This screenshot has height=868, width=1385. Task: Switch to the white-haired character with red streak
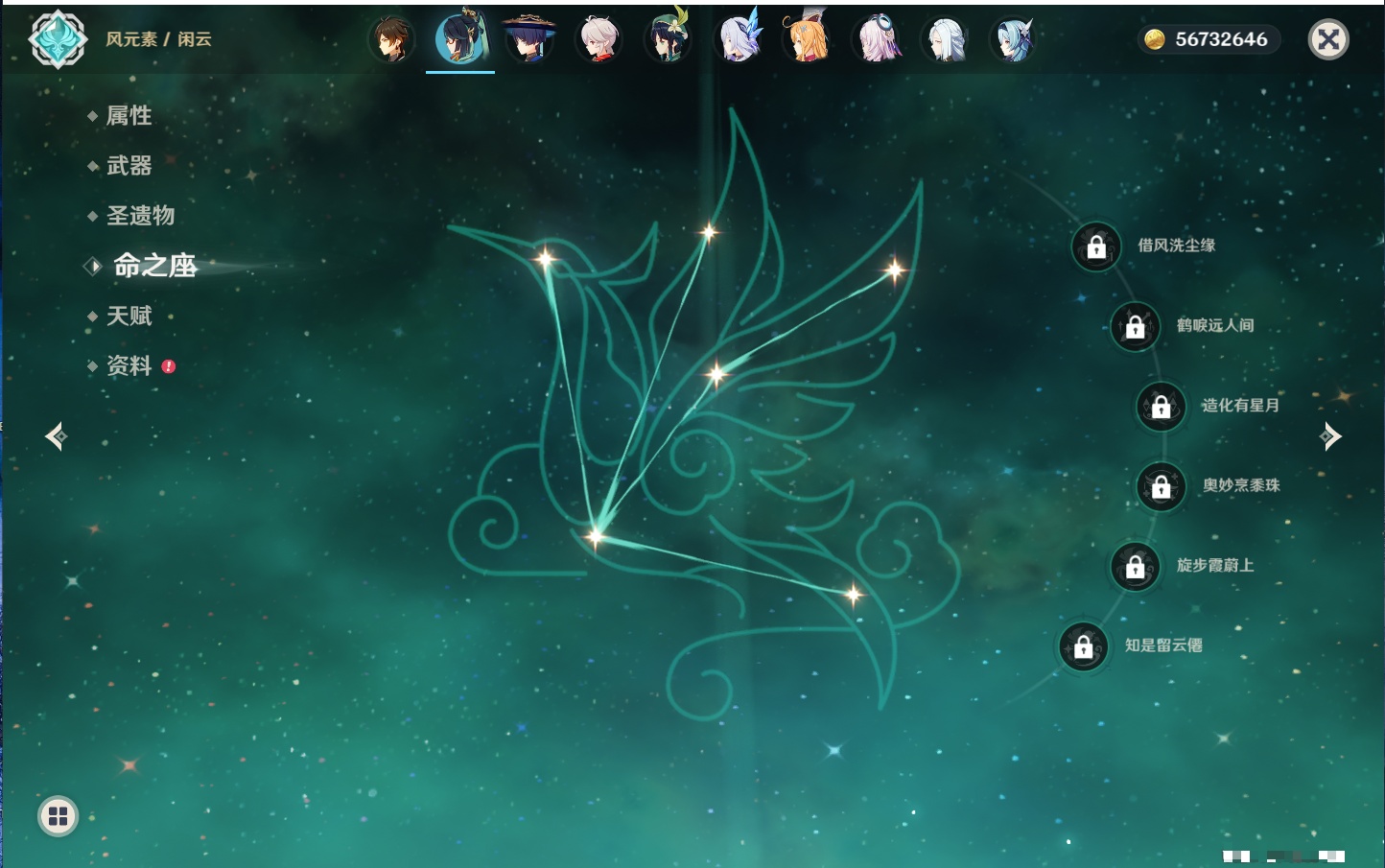pyautogui.click(x=599, y=39)
